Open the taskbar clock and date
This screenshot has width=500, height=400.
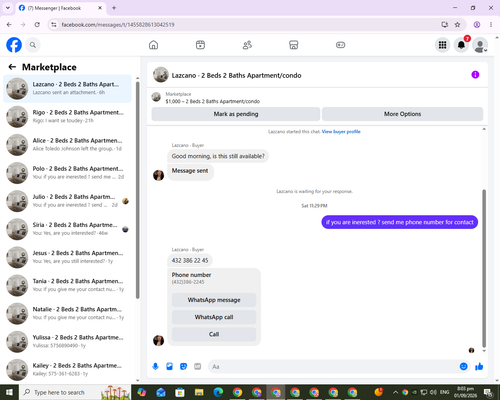(465, 392)
